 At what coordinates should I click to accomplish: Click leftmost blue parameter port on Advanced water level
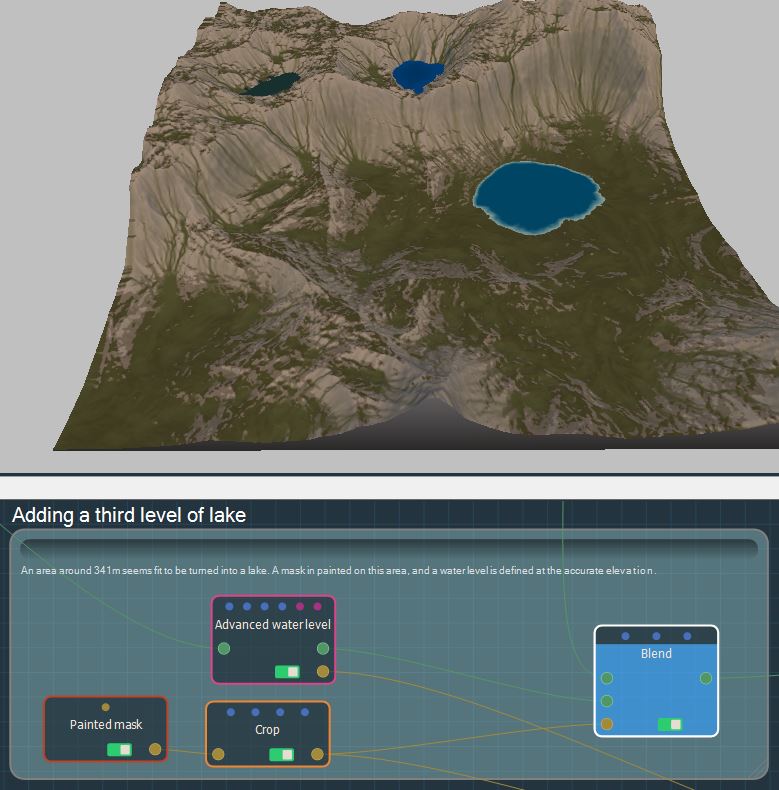point(229,606)
